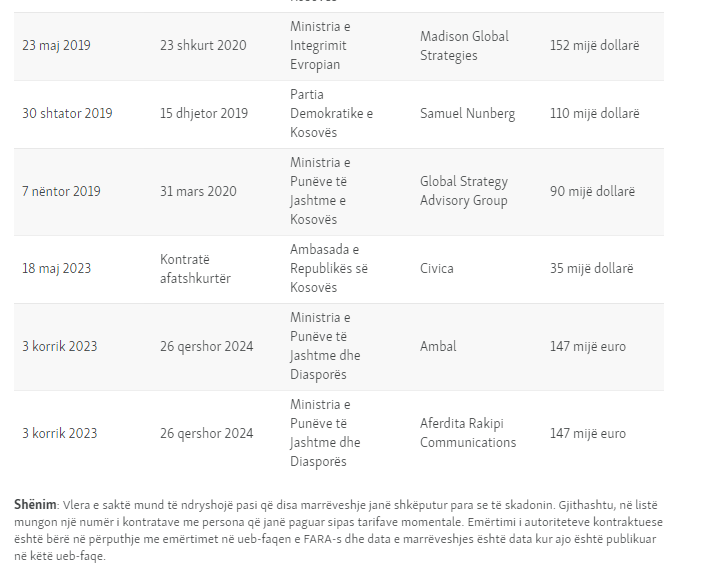Click the 23 maj 2019 date

coord(56,46)
